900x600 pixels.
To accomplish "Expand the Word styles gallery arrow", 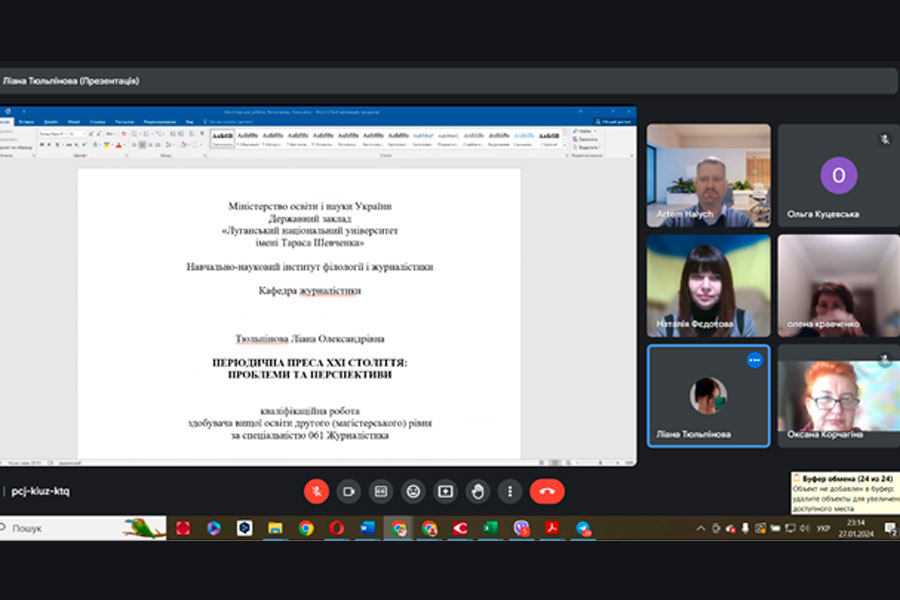I will (x=565, y=146).
